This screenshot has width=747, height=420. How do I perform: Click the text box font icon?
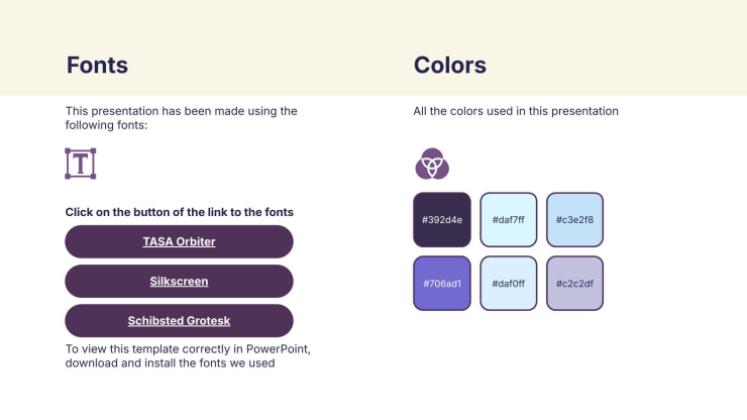click(x=80, y=163)
